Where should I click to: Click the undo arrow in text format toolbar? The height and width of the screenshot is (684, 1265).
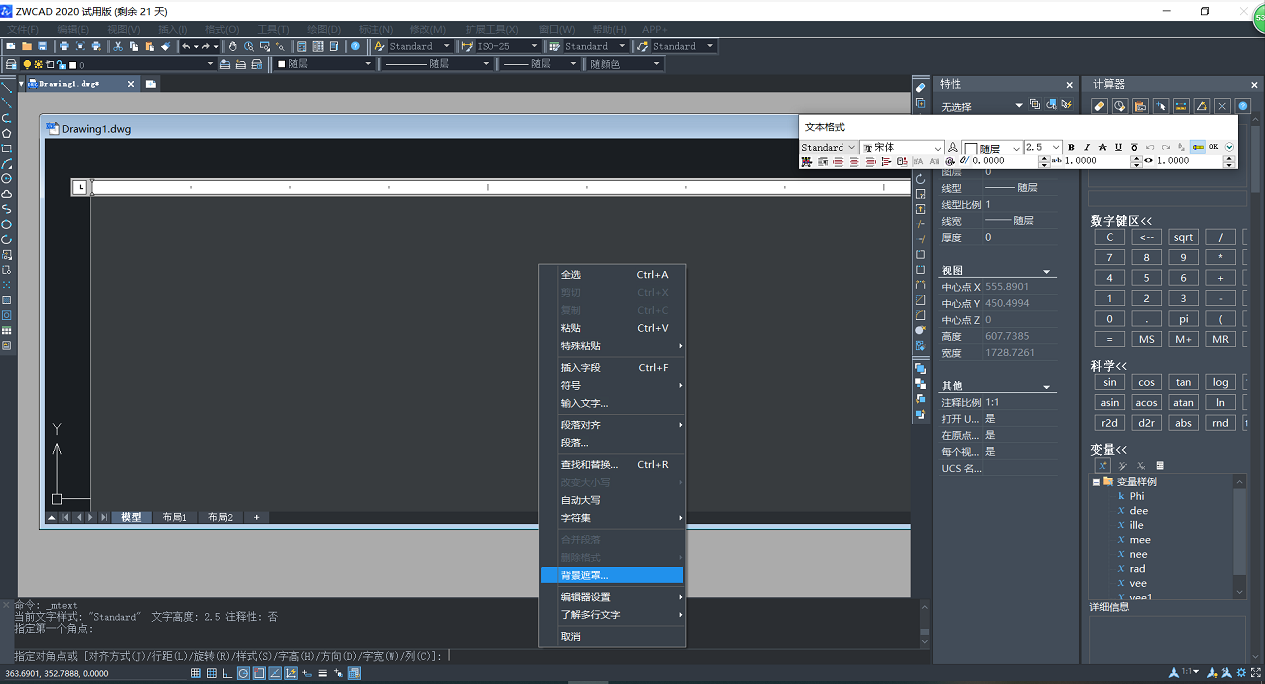(1149, 147)
